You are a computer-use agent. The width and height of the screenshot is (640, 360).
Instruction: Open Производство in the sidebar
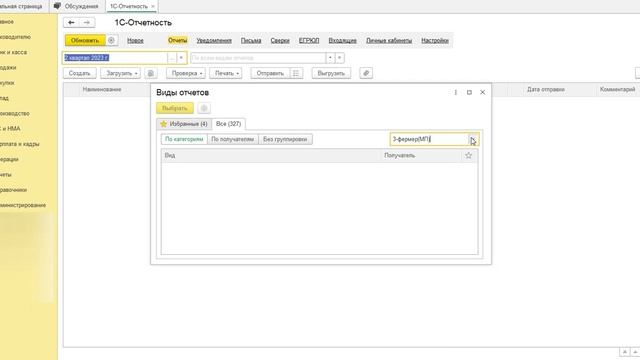tap(15, 113)
